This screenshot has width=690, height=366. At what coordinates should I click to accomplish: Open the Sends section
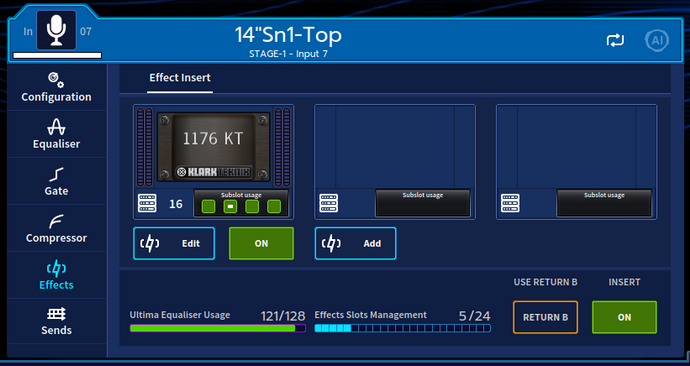[x=56, y=321]
